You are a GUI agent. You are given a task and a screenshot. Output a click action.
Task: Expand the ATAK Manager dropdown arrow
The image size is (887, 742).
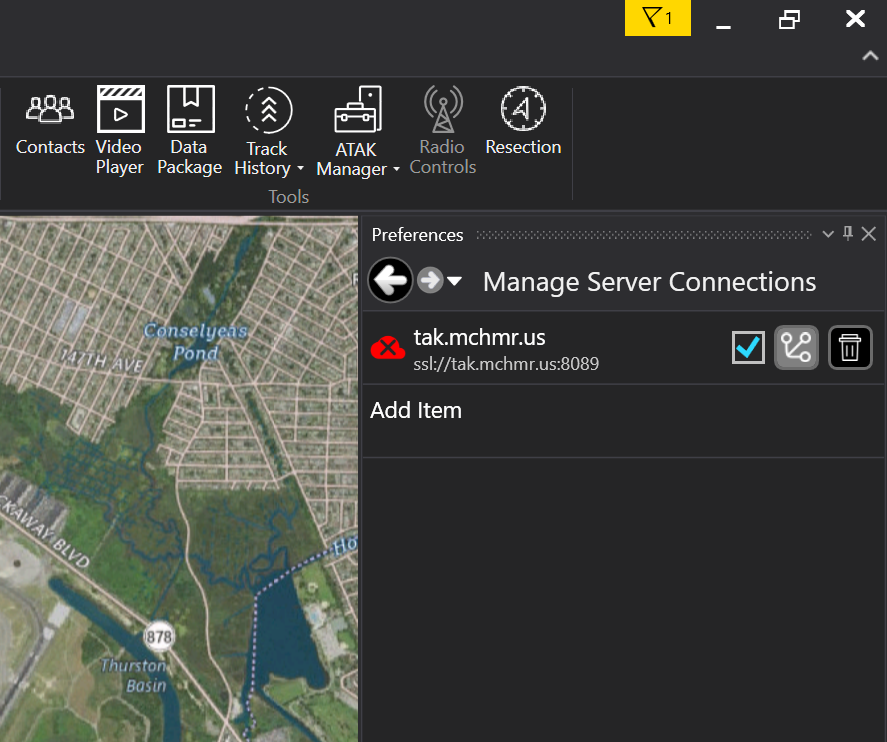click(397, 169)
